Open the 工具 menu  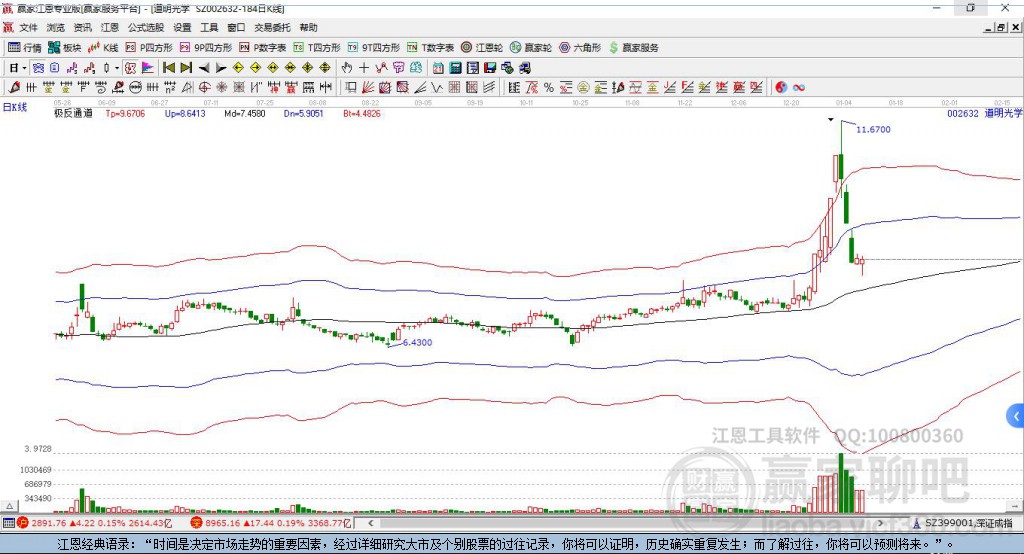pos(209,27)
